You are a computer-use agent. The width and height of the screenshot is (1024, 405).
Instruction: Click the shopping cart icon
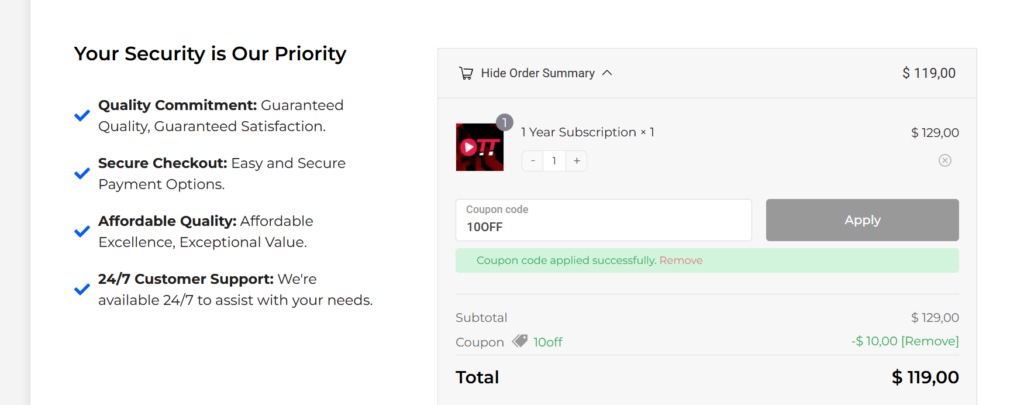466,73
